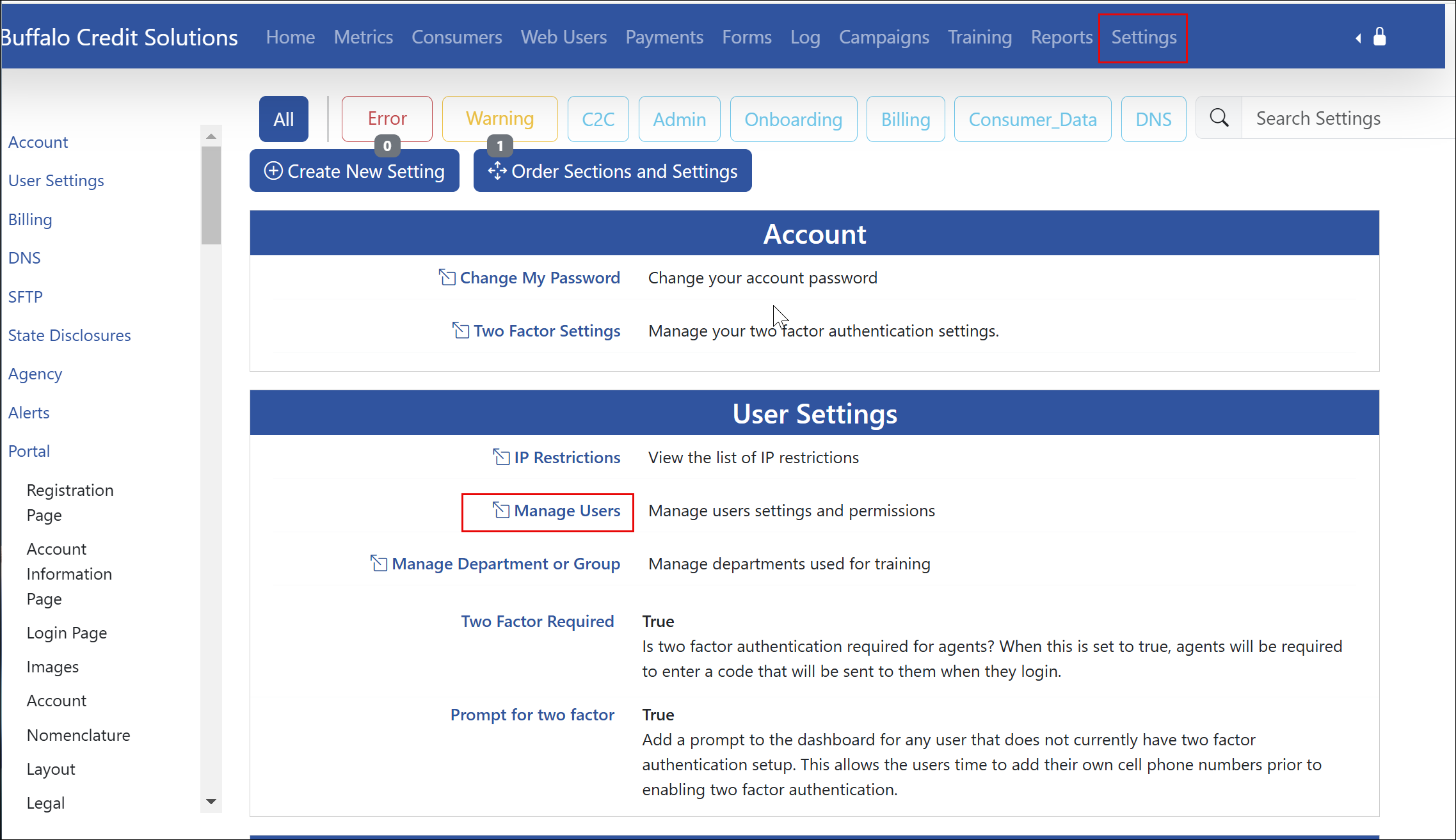
Task: Select the Warning filter tag
Action: (499, 119)
